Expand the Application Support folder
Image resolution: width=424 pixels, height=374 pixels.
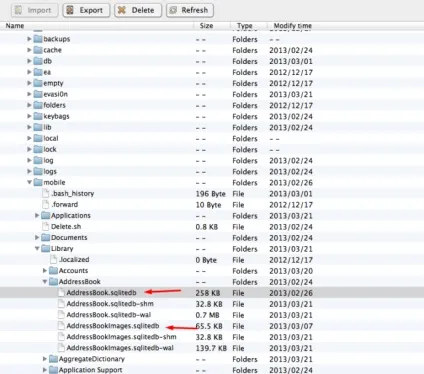pyautogui.click(x=45, y=370)
